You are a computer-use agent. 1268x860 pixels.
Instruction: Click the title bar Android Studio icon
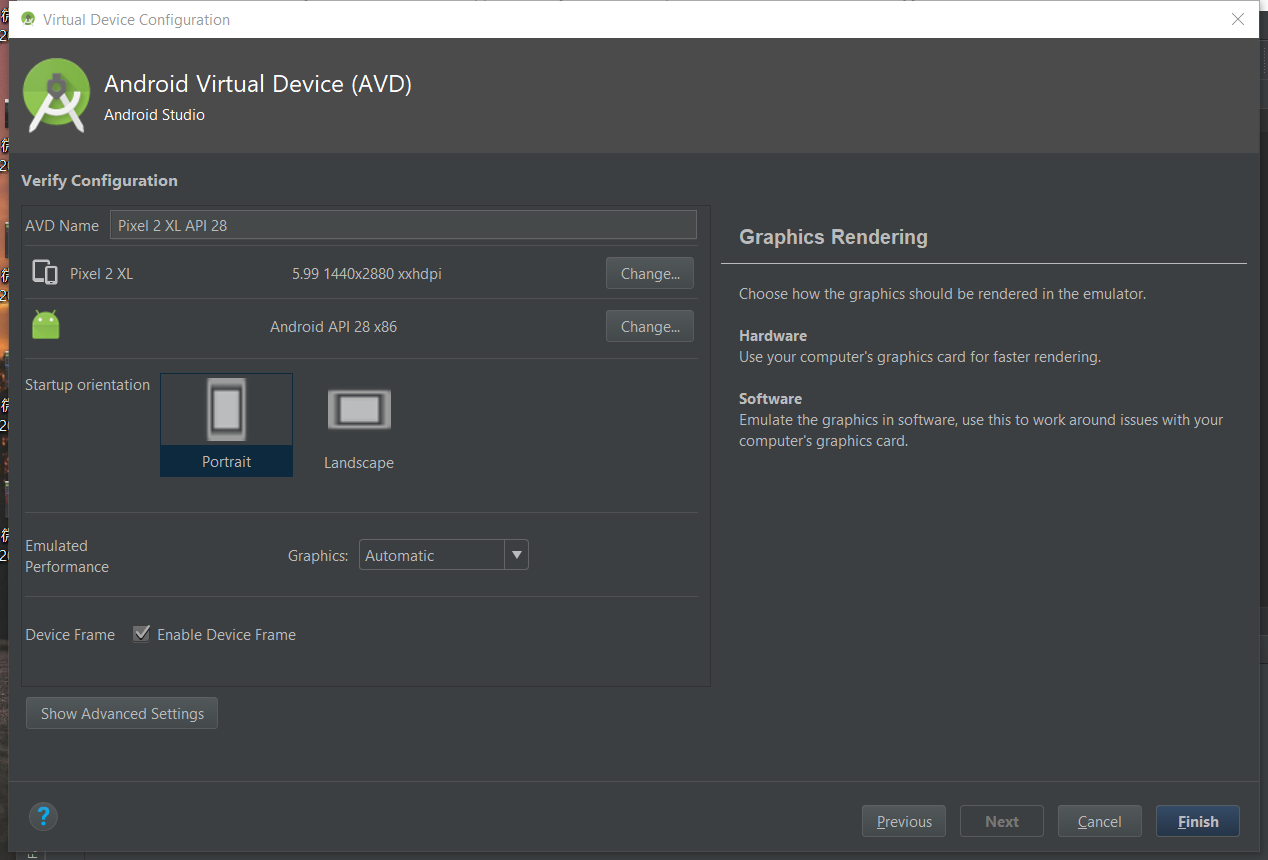(x=27, y=19)
